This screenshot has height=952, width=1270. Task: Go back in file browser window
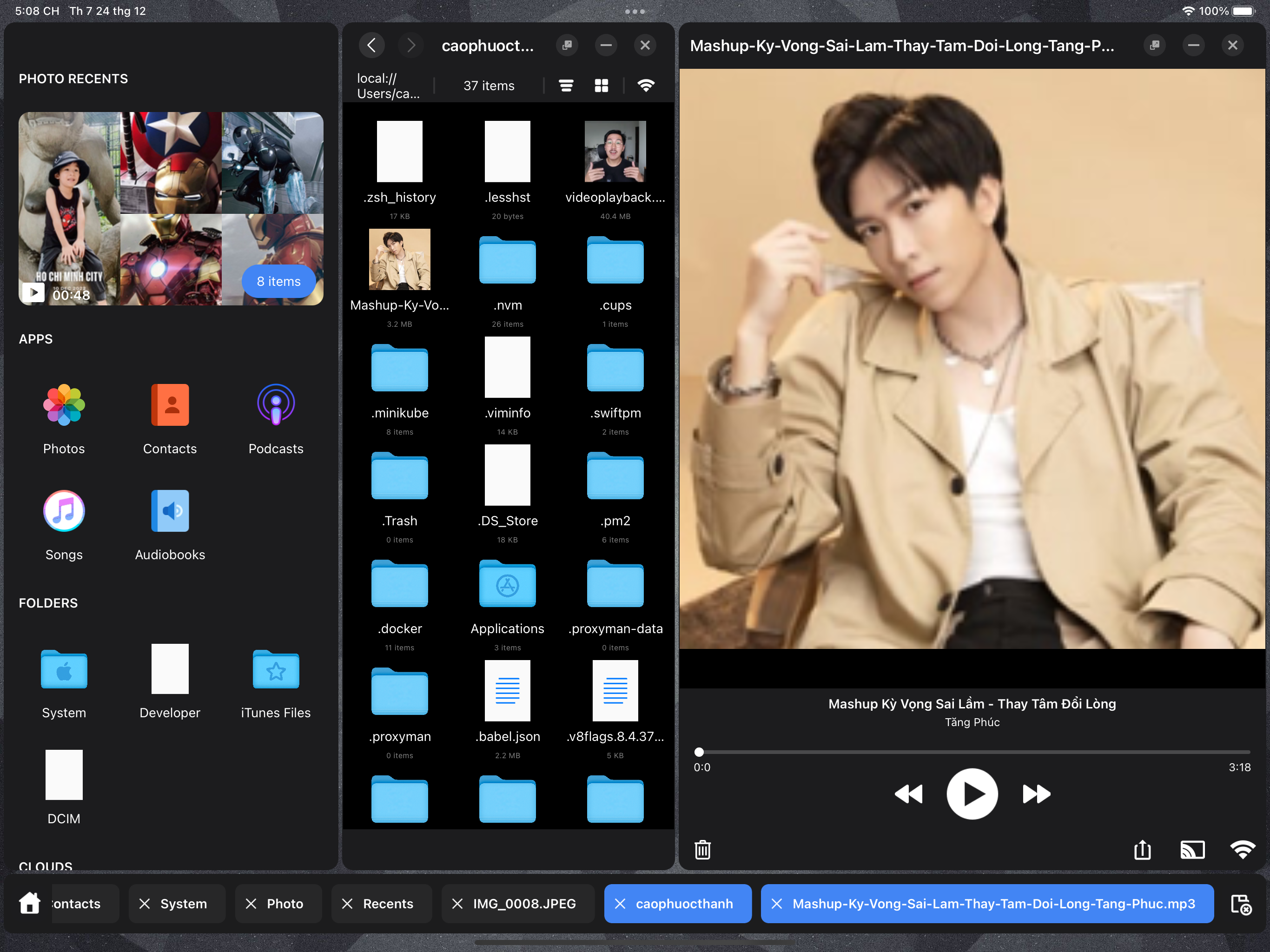click(x=371, y=46)
